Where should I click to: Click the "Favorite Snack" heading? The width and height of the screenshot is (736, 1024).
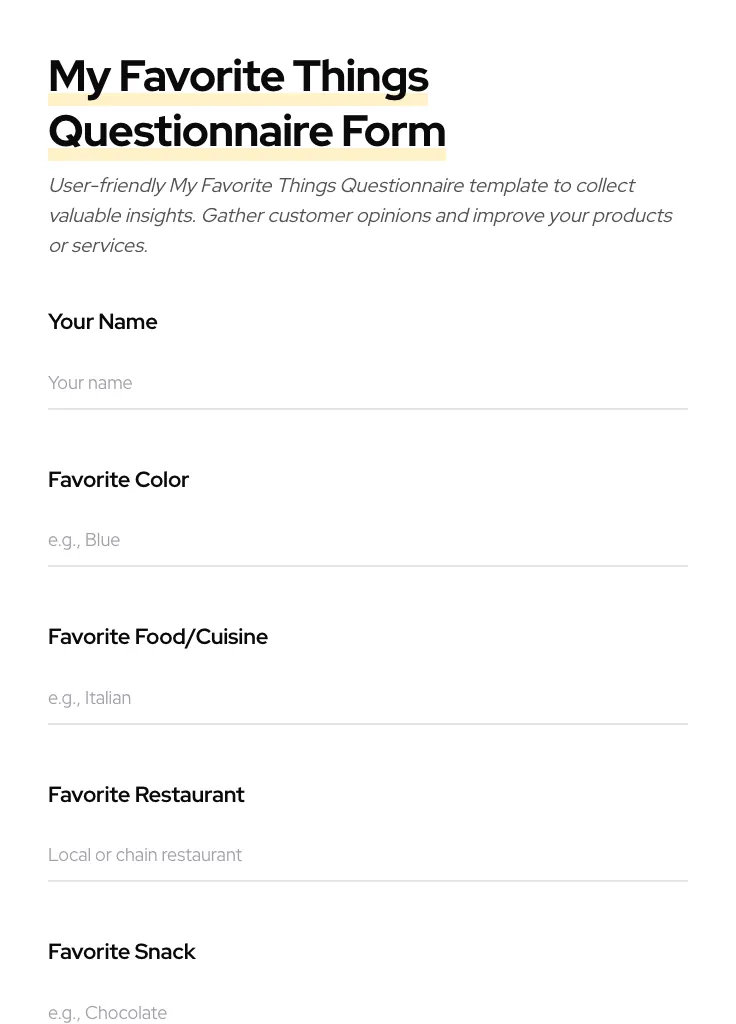pos(122,951)
